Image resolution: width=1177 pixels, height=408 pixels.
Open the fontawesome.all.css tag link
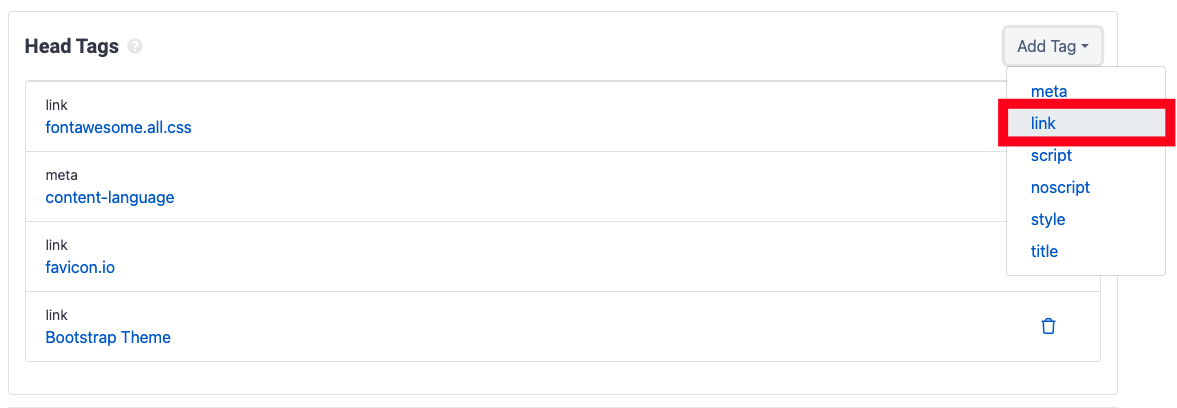pos(119,128)
